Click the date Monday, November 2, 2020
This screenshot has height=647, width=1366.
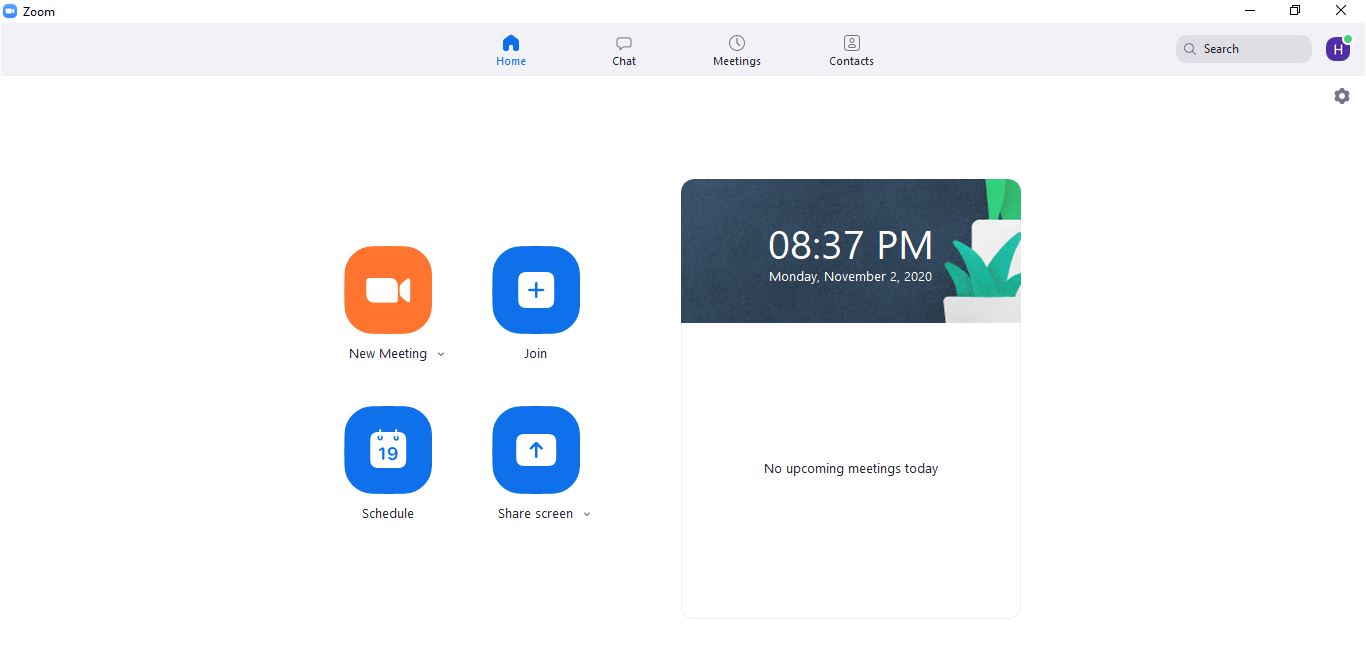pyautogui.click(x=851, y=277)
